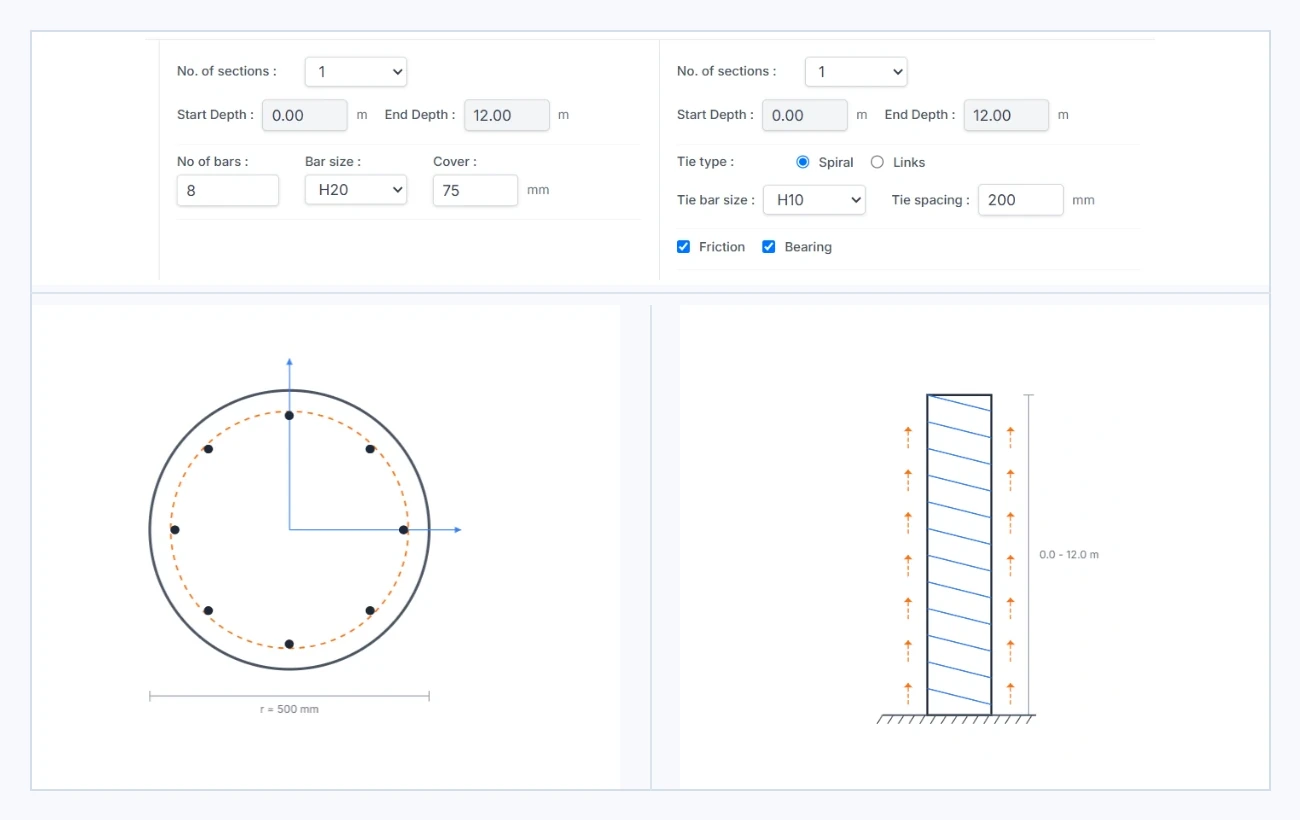
Task: Open the Tie bar size H10 dropdown
Action: [x=814, y=200]
